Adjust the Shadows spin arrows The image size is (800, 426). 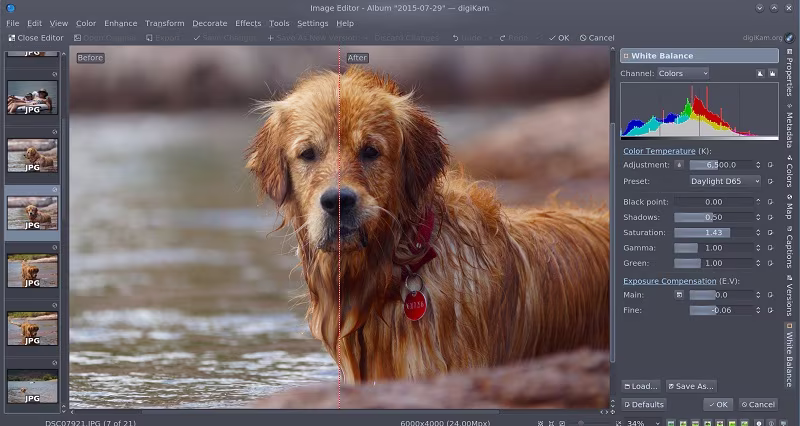pyautogui.click(x=758, y=217)
